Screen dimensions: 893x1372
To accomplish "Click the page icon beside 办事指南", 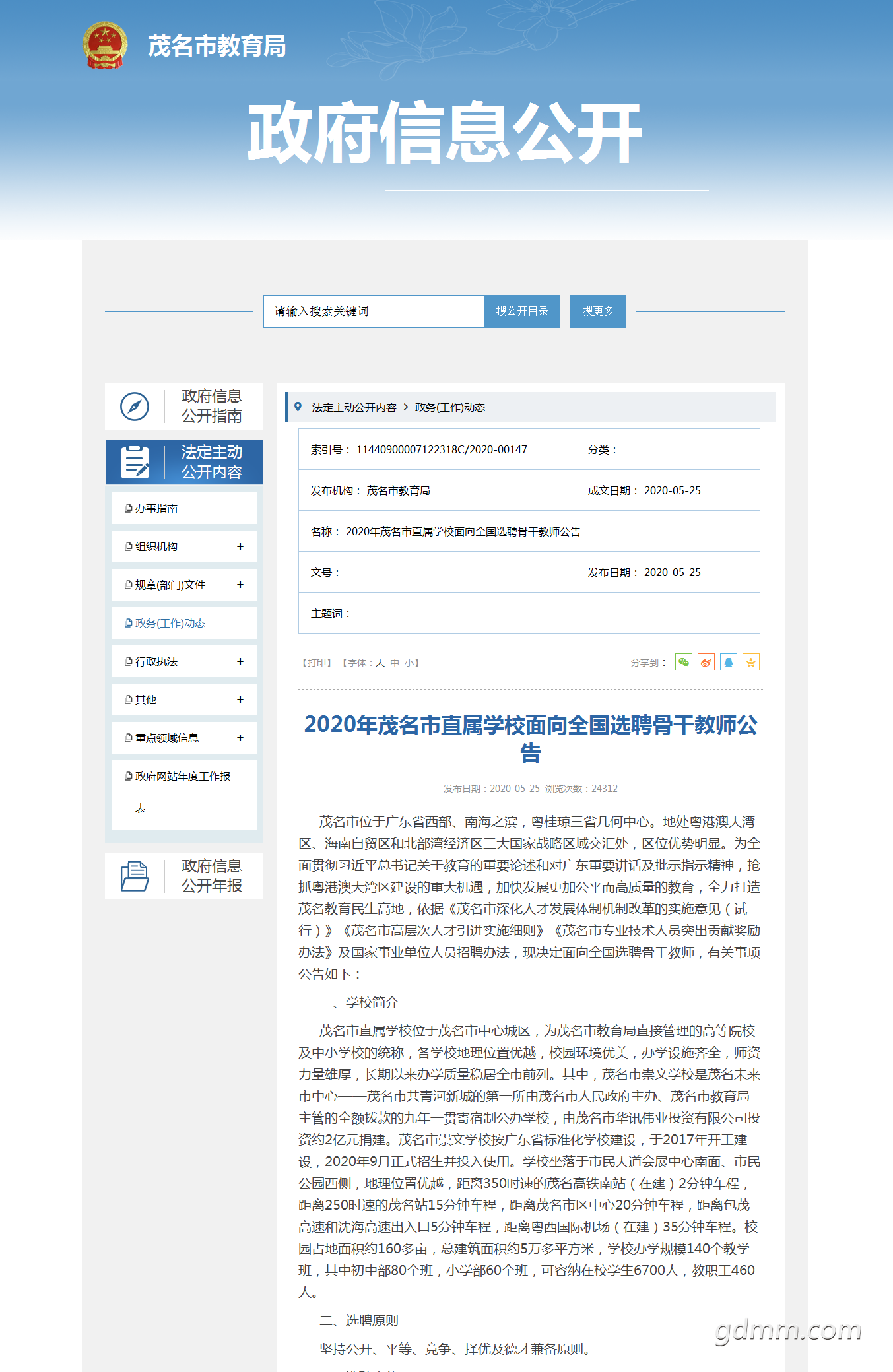I will pyautogui.click(x=128, y=508).
